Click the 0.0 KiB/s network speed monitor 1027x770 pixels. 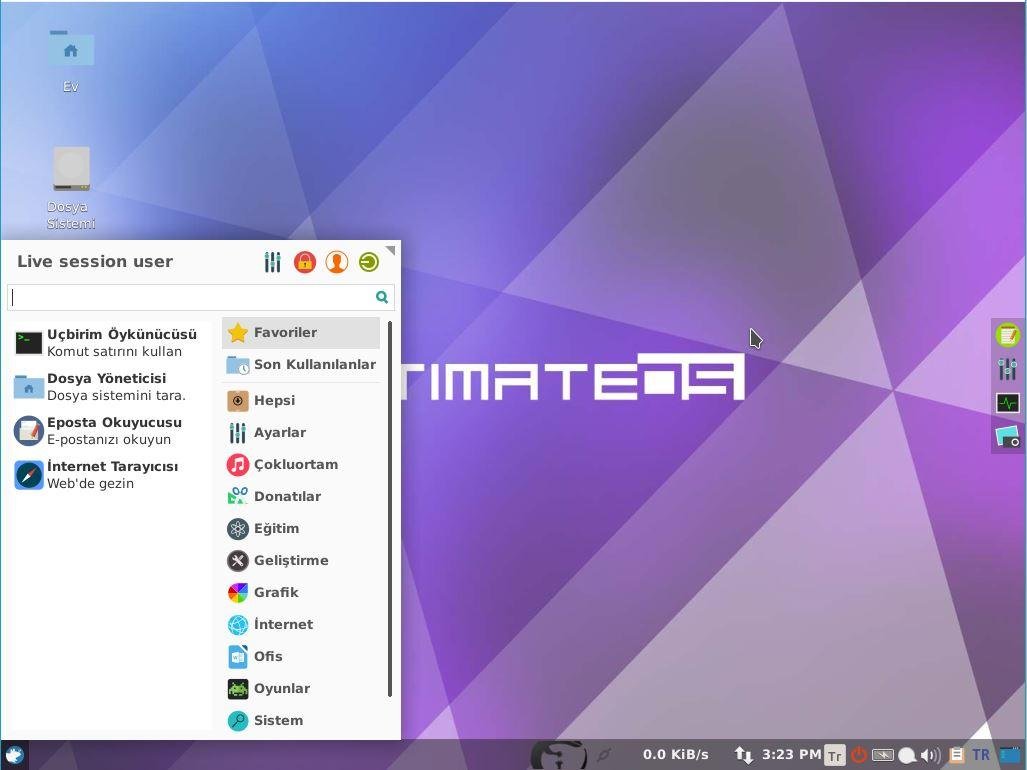675,755
